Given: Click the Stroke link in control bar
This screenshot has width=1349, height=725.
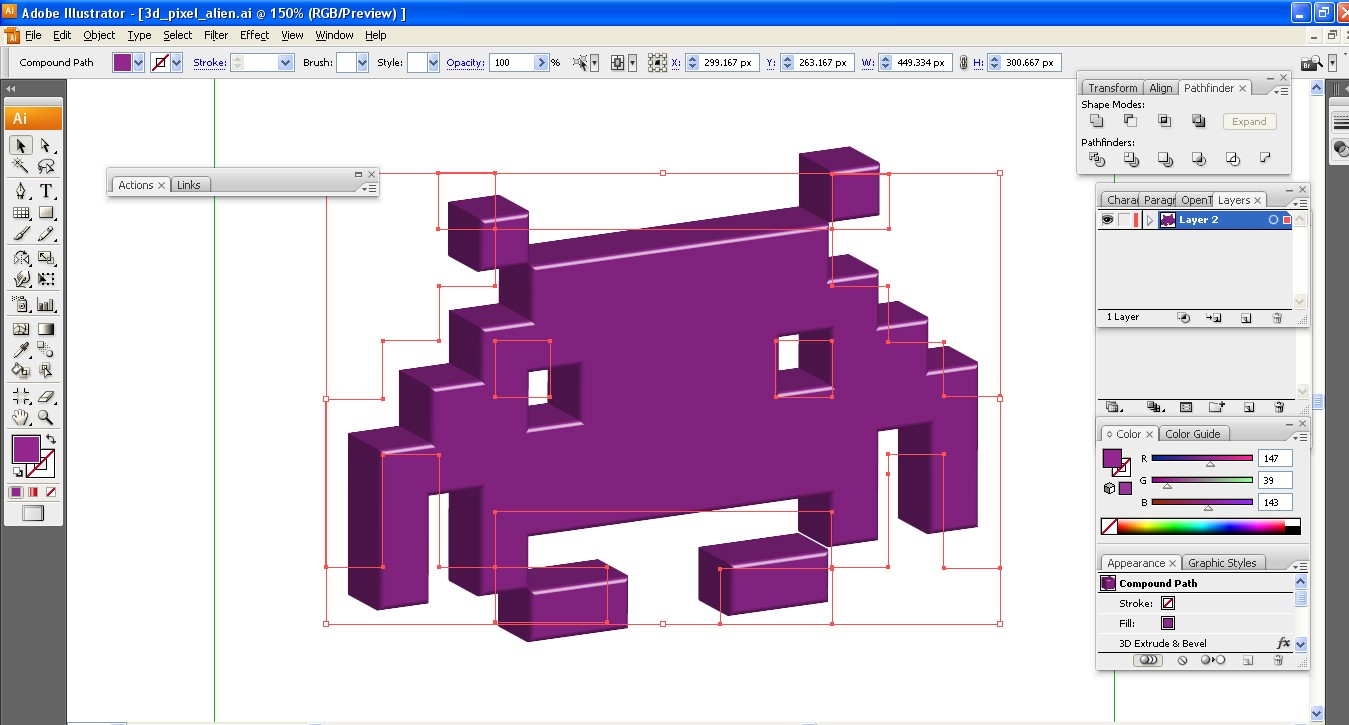Looking at the screenshot, I should point(209,62).
